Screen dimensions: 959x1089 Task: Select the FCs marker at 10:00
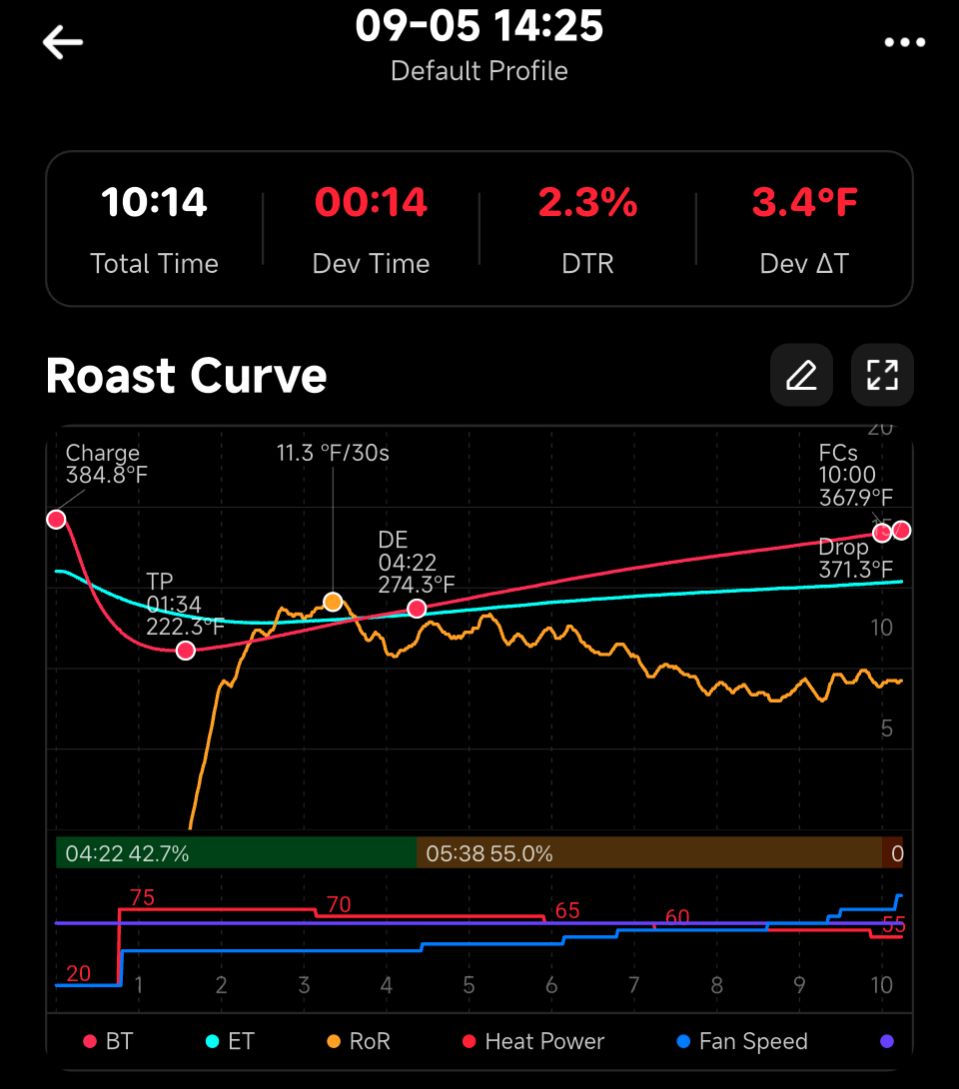[882, 533]
